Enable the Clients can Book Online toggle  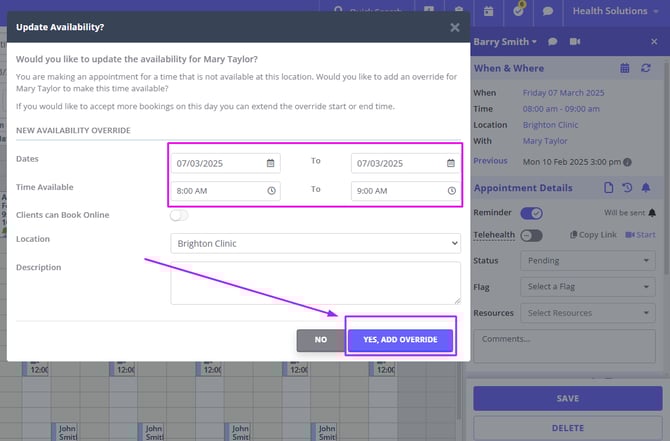click(179, 215)
